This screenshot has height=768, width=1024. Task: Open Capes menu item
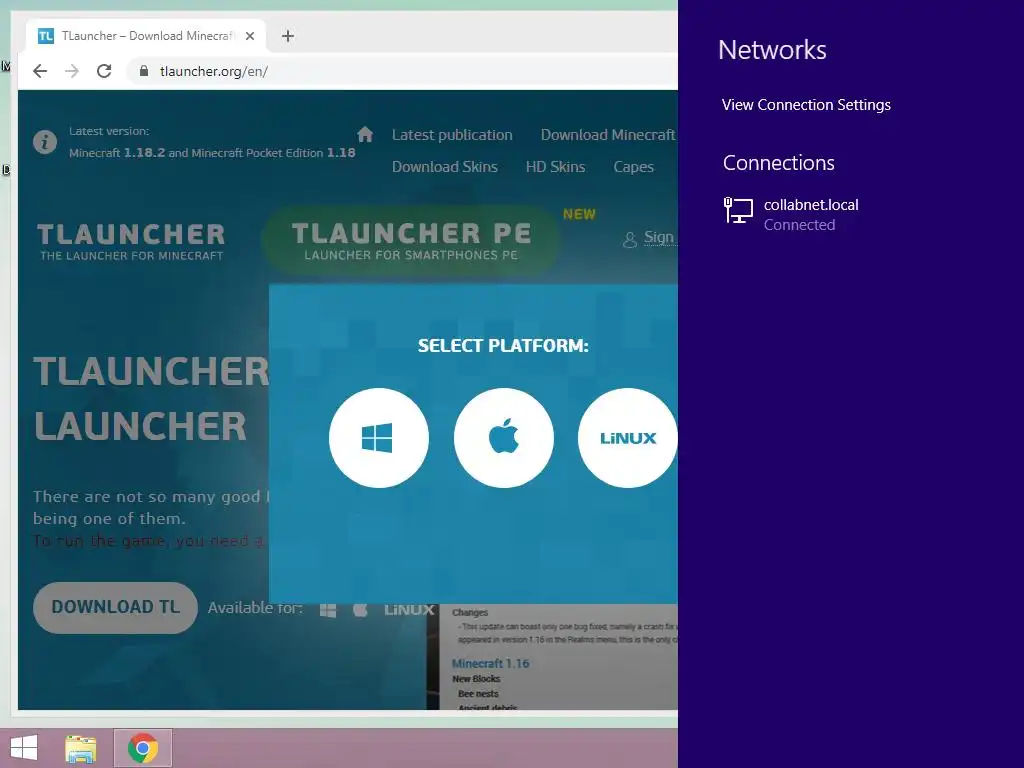tap(633, 167)
